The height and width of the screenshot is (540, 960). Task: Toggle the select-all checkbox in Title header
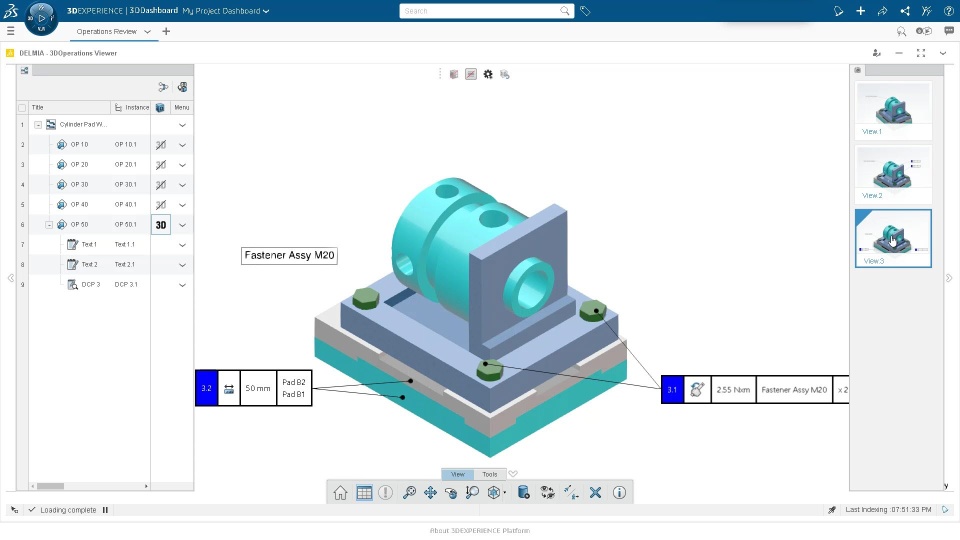(x=23, y=108)
